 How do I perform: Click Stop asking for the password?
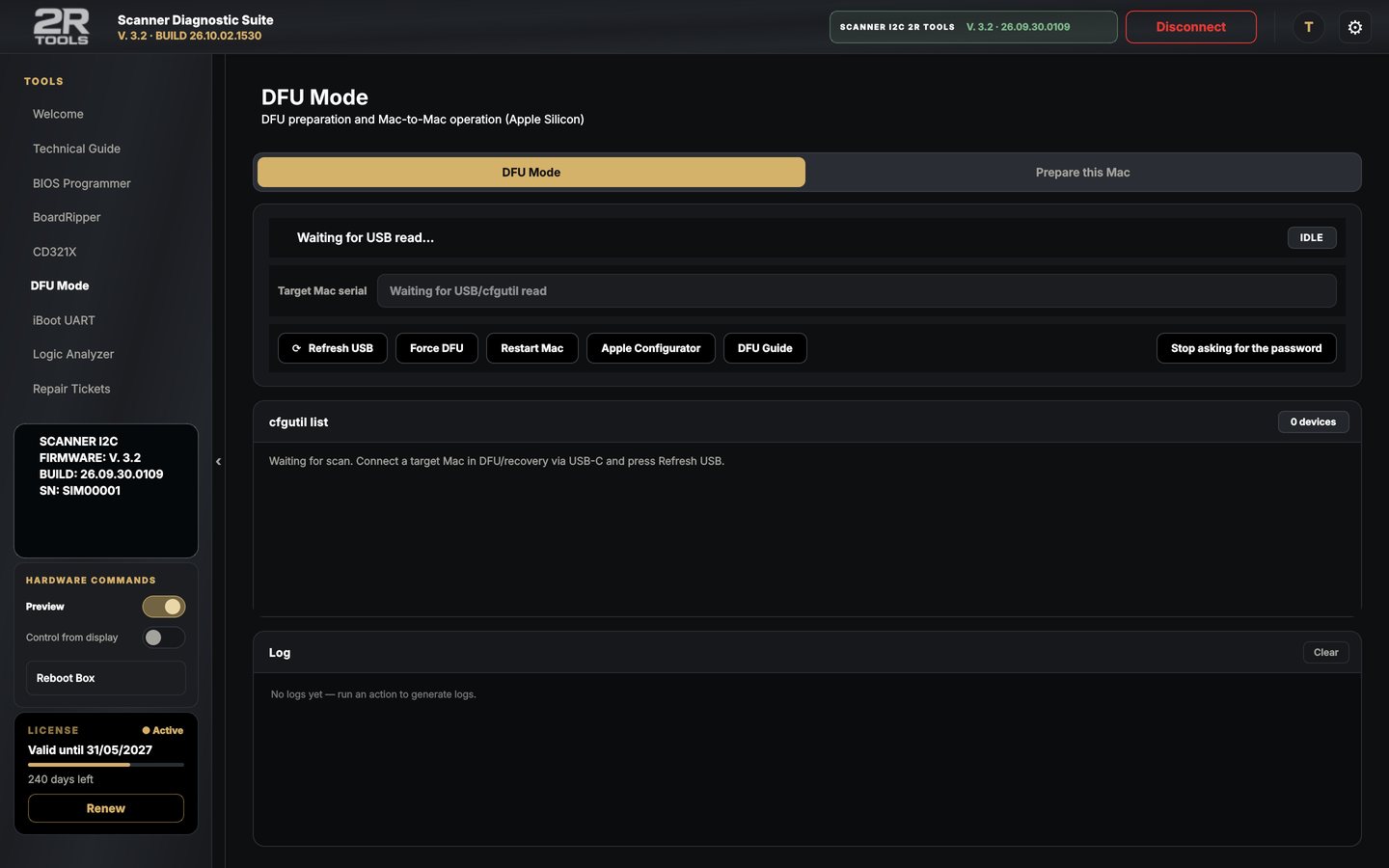1246,348
